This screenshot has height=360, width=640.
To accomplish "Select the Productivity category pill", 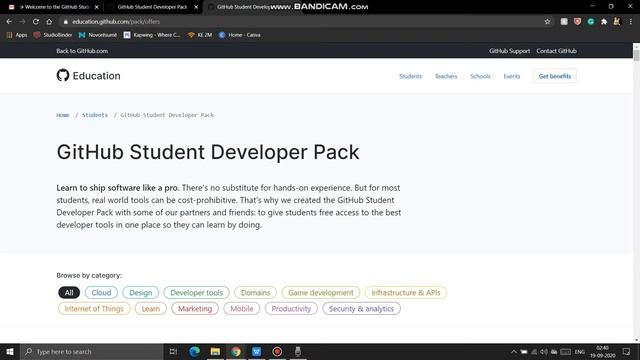I will 291,309.
